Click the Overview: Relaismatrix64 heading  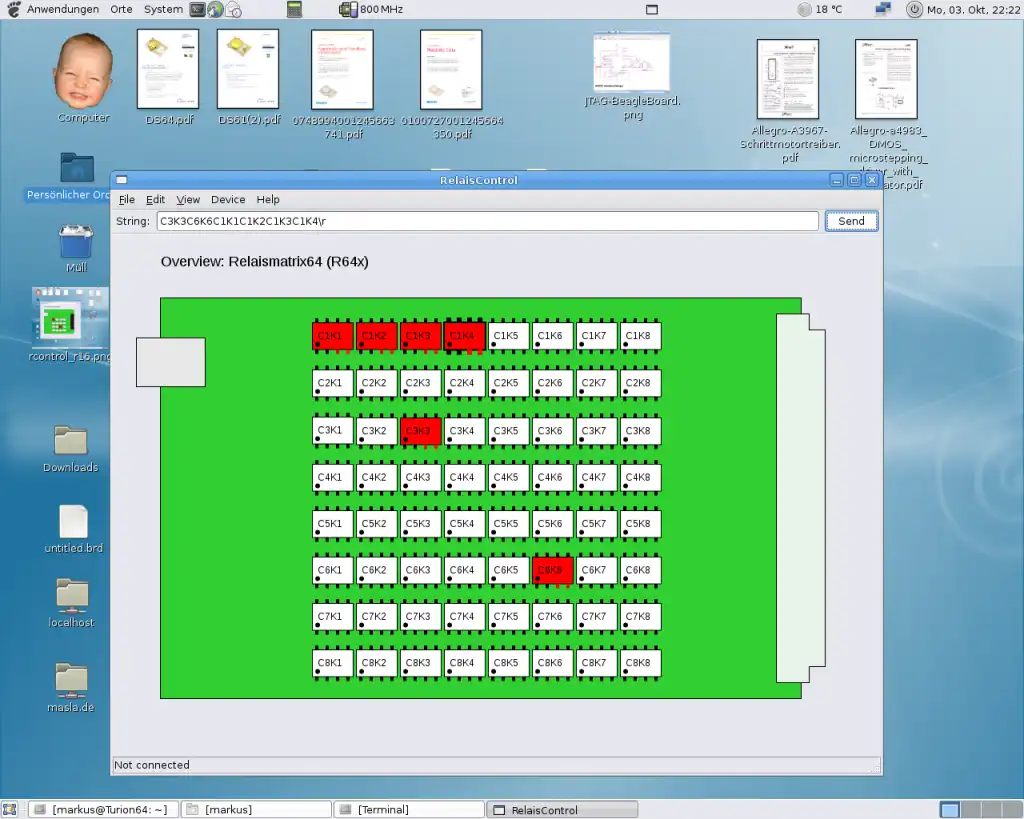[x=264, y=261]
